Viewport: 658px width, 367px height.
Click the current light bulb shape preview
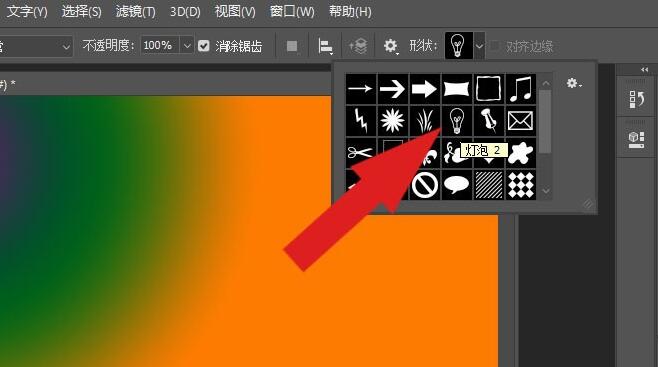458,45
